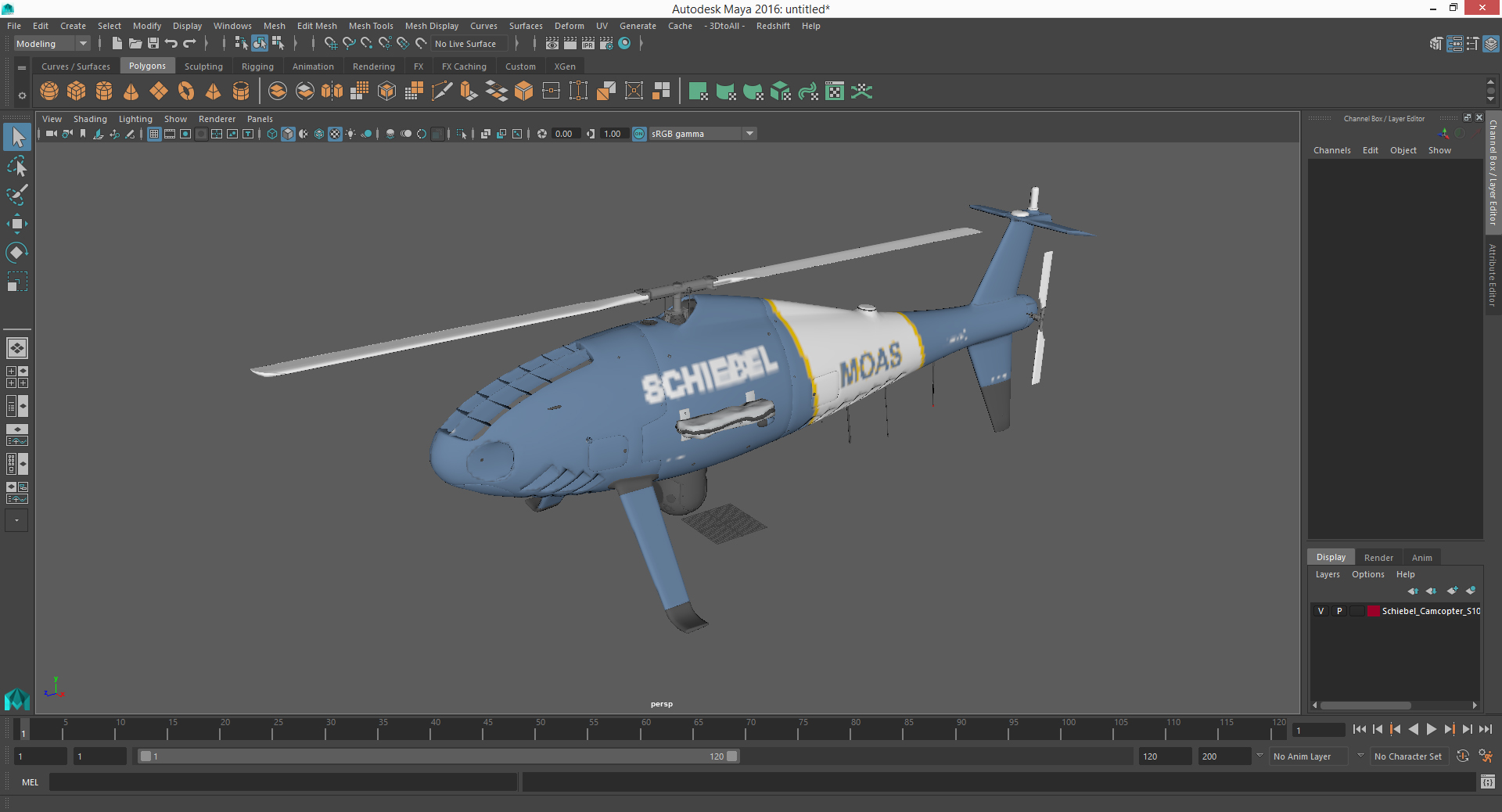Toggle use all lights in viewport
1502x812 pixels.
pyautogui.click(x=350, y=134)
